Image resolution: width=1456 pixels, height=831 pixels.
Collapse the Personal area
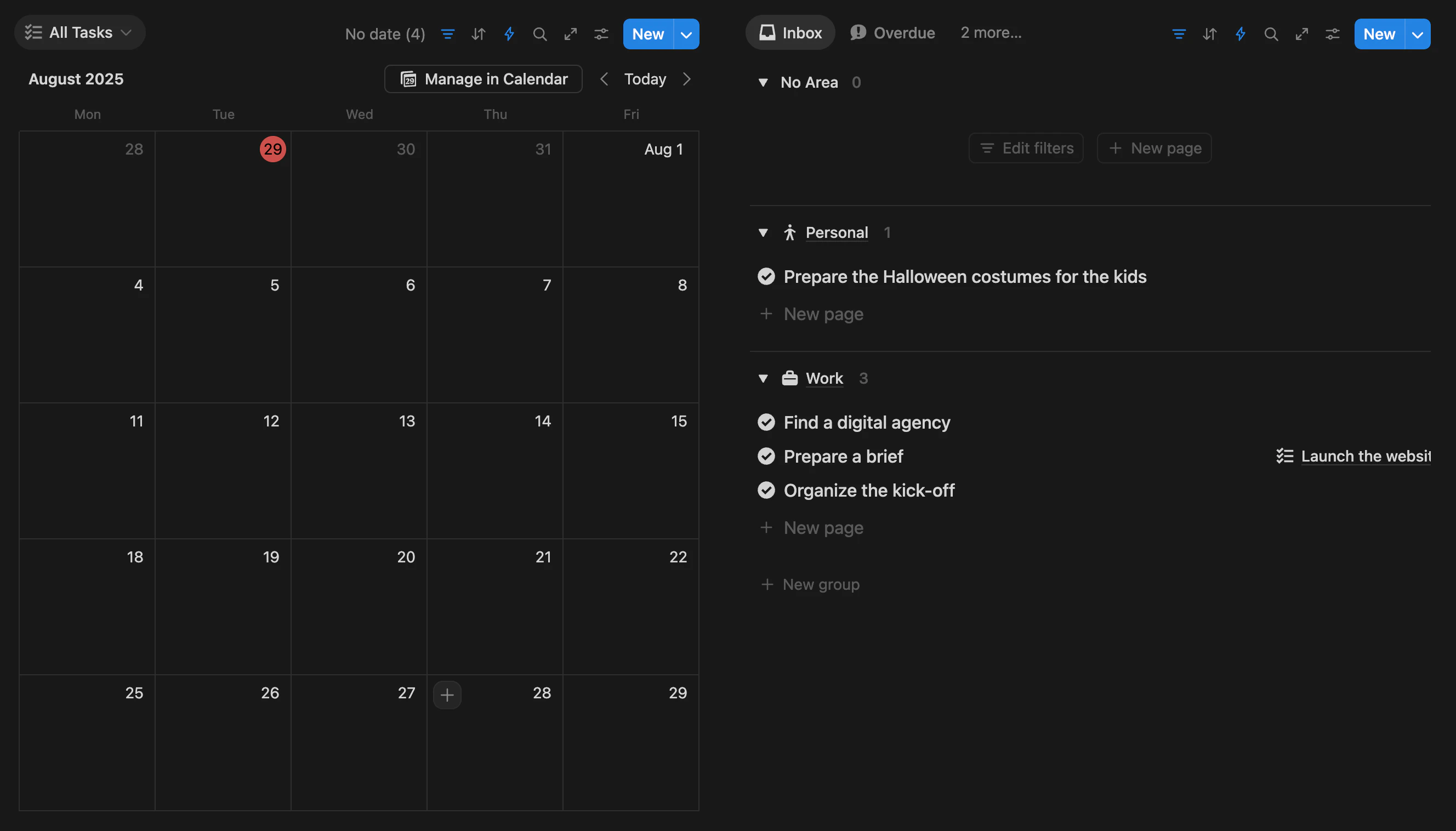coord(763,232)
